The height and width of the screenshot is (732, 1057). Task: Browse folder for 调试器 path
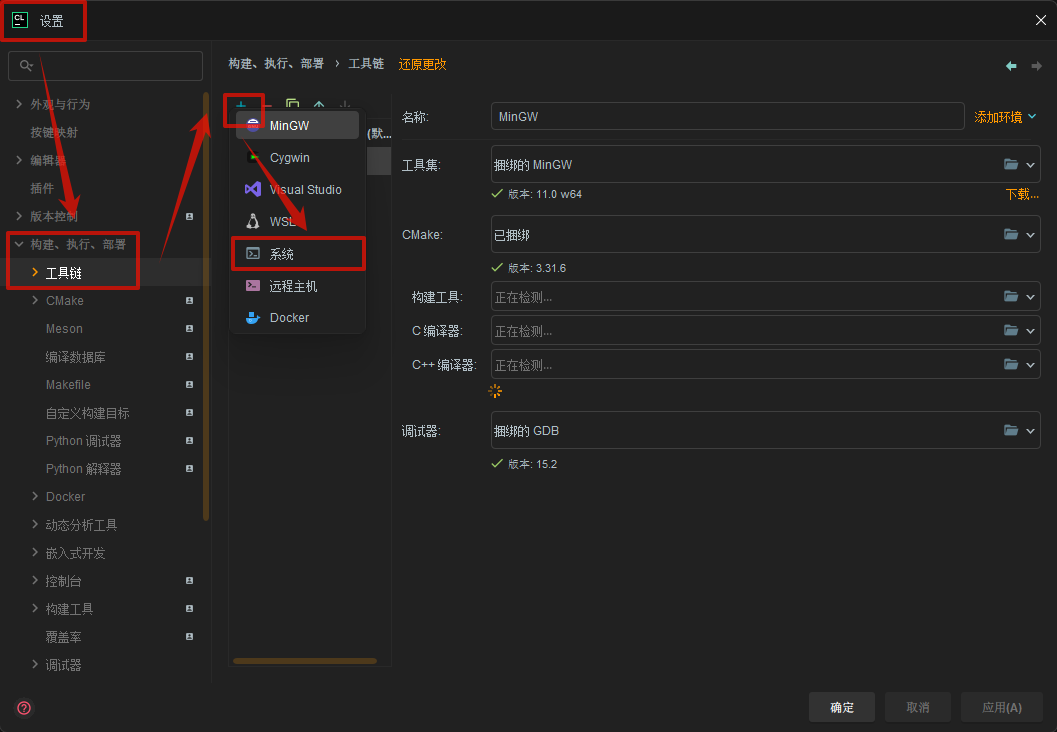[x=1010, y=430]
